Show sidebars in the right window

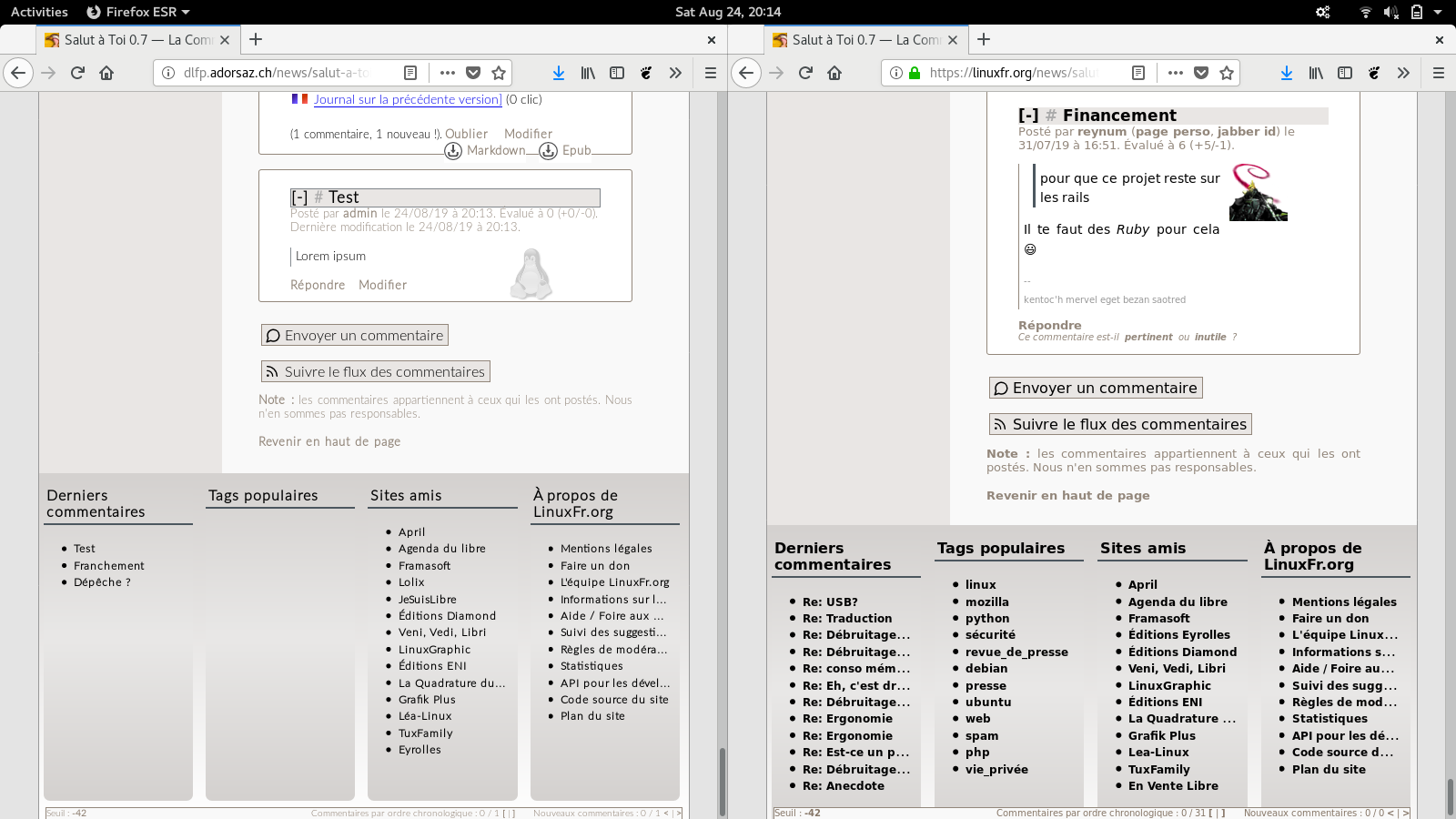point(1345,73)
